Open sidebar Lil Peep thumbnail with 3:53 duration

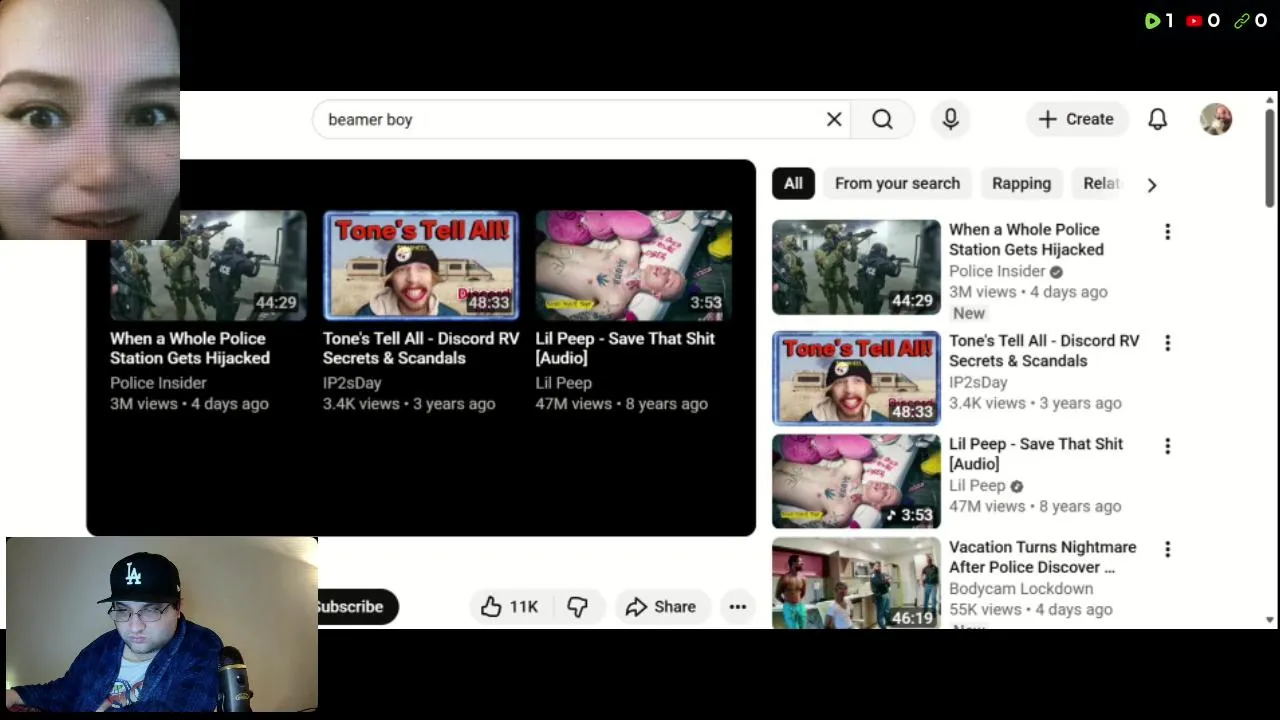pyautogui.click(x=856, y=481)
